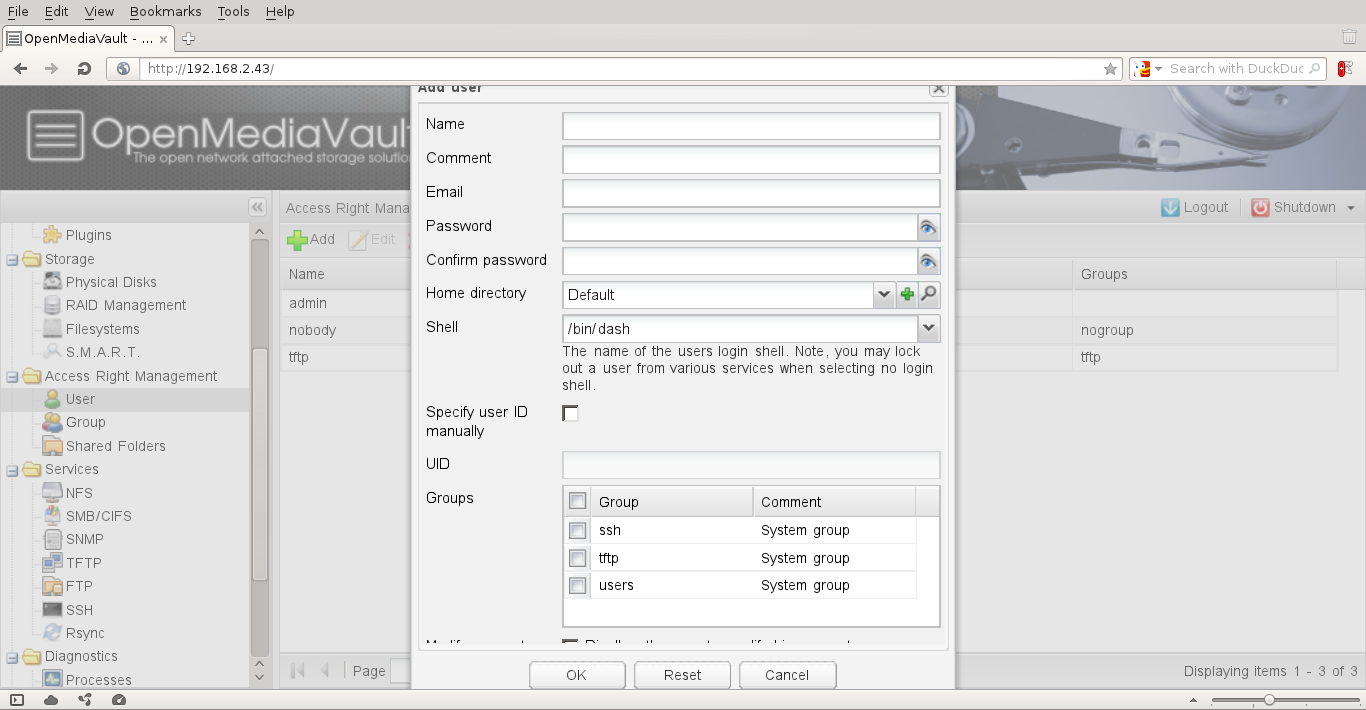Open FTP service settings

[x=68, y=586]
